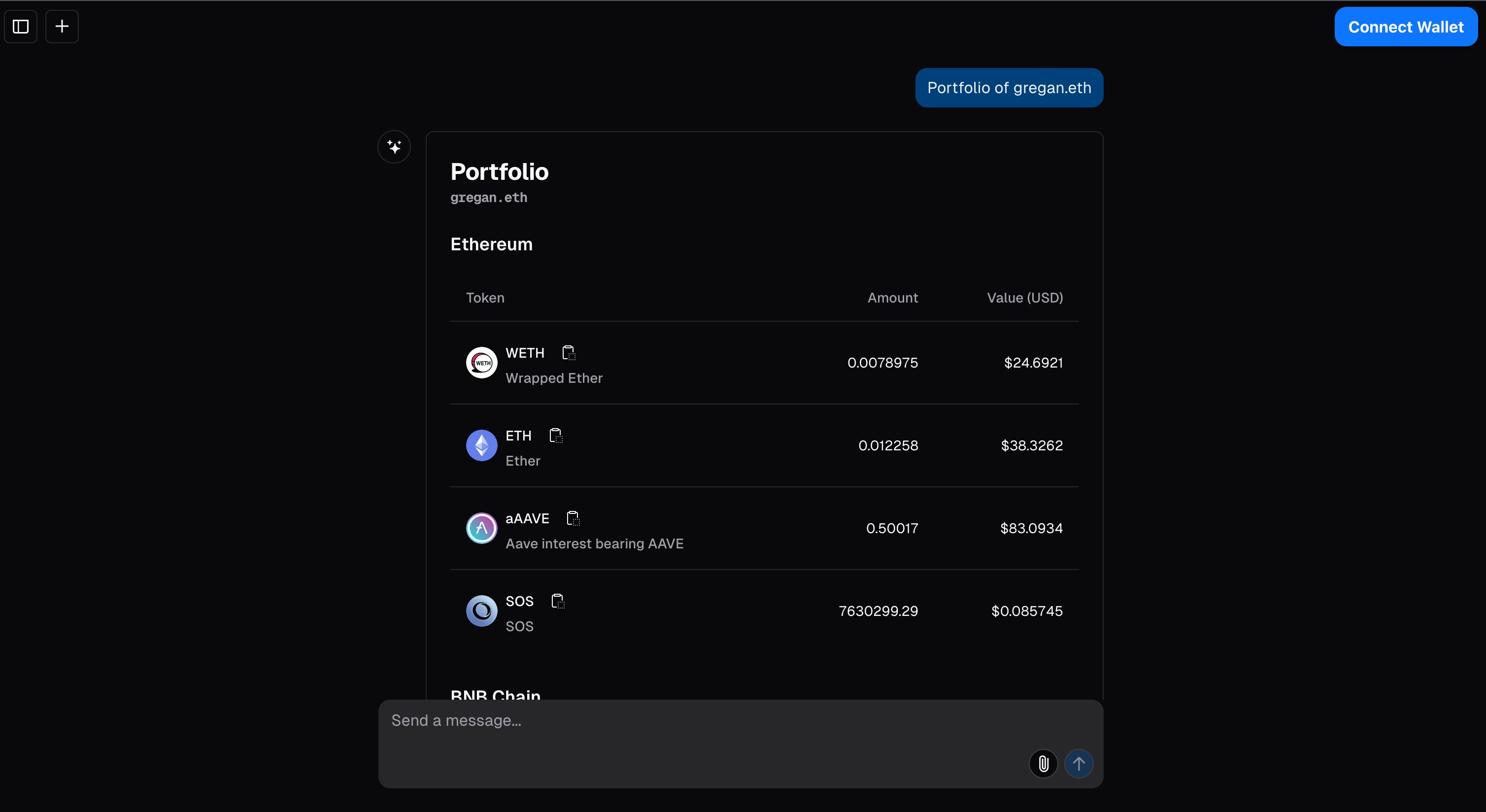
Task: Click the WETH token logo
Action: pos(482,363)
